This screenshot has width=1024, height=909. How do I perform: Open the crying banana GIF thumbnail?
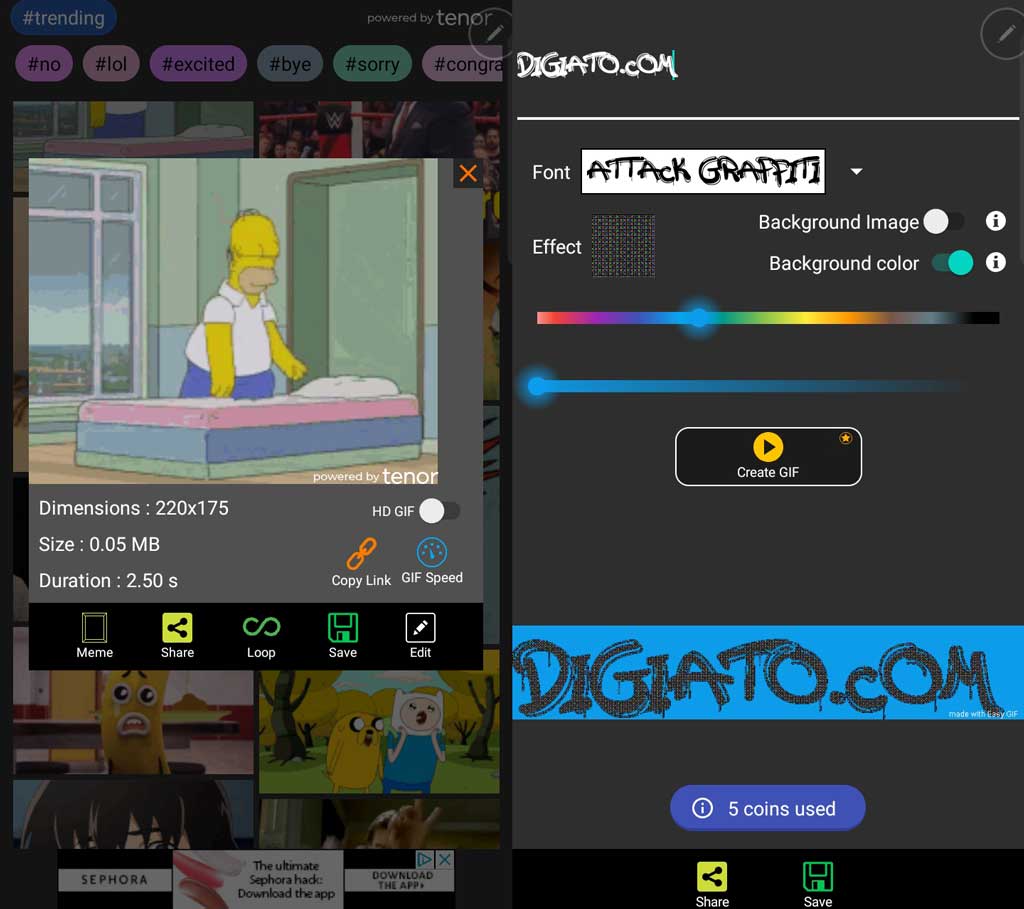tap(133, 722)
